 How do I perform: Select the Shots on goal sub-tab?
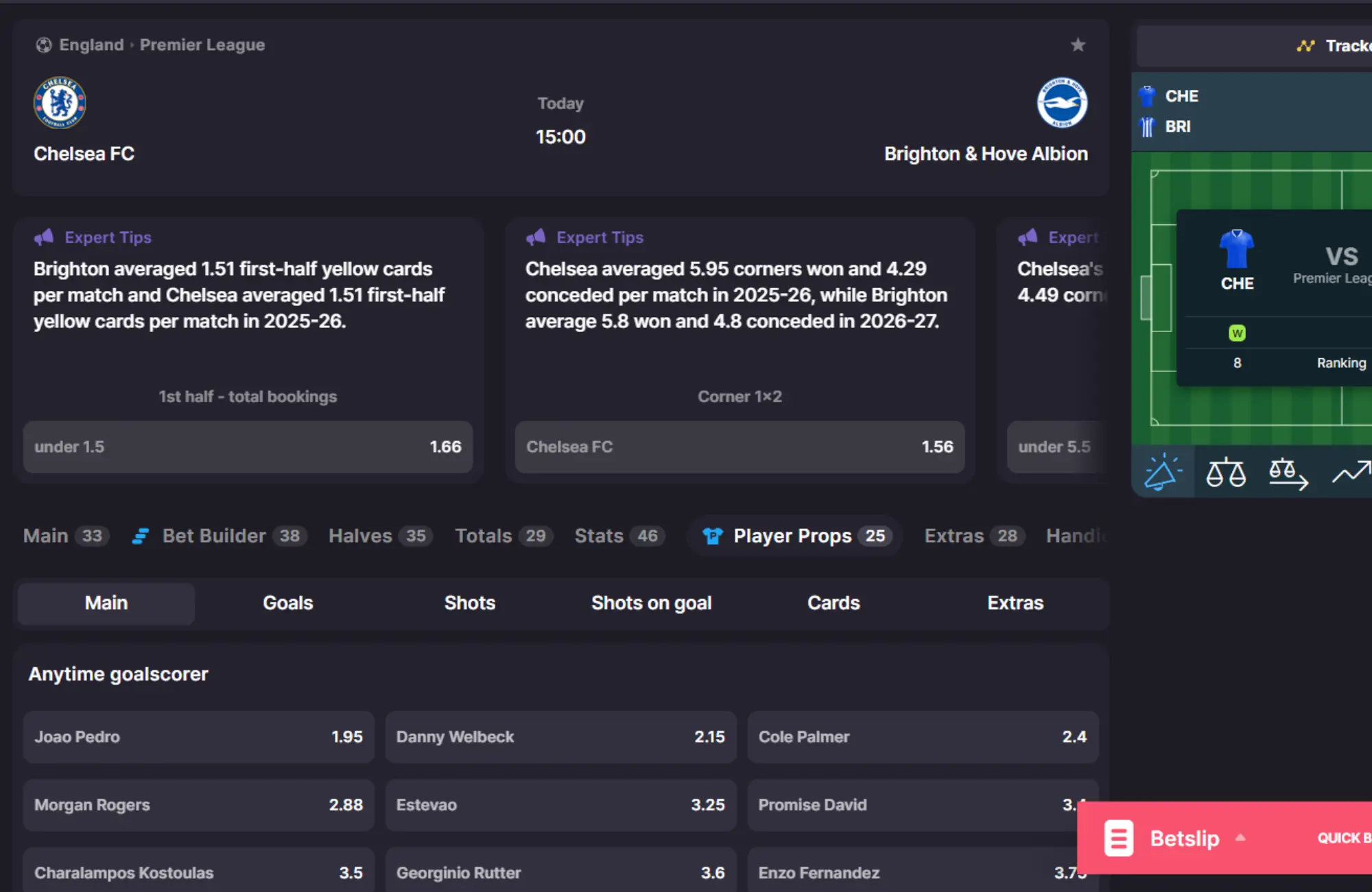pos(652,603)
